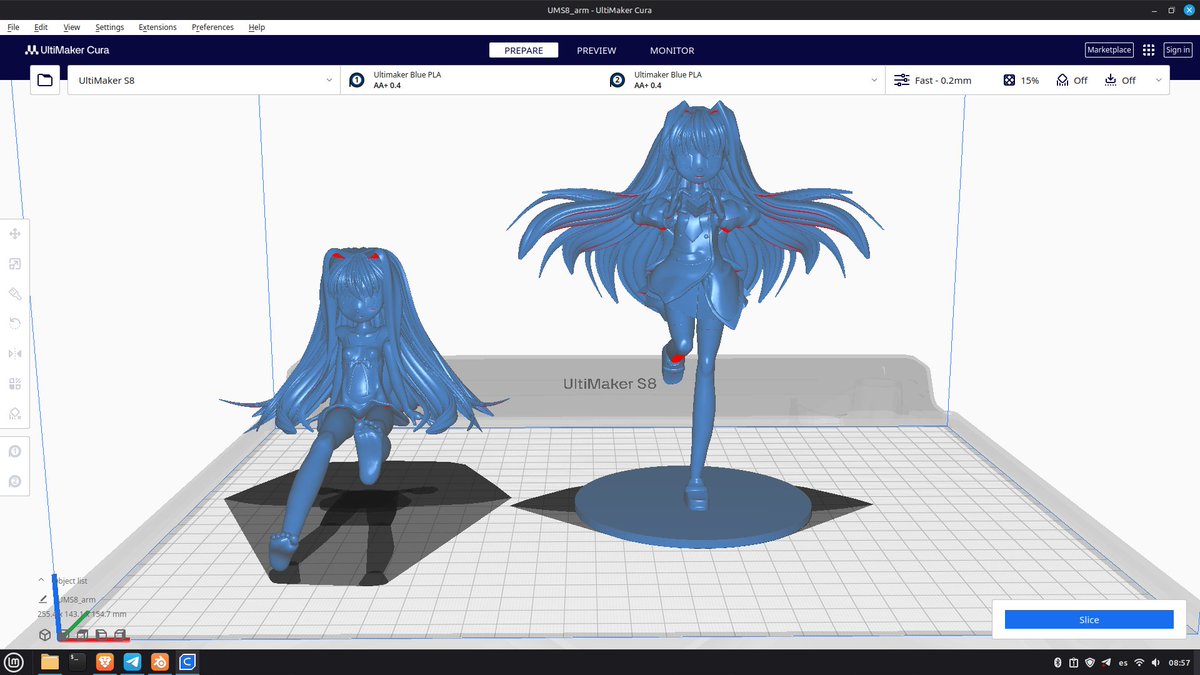Click the support Off setting icon
The width and height of the screenshot is (1200, 675).
(1063, 80)
